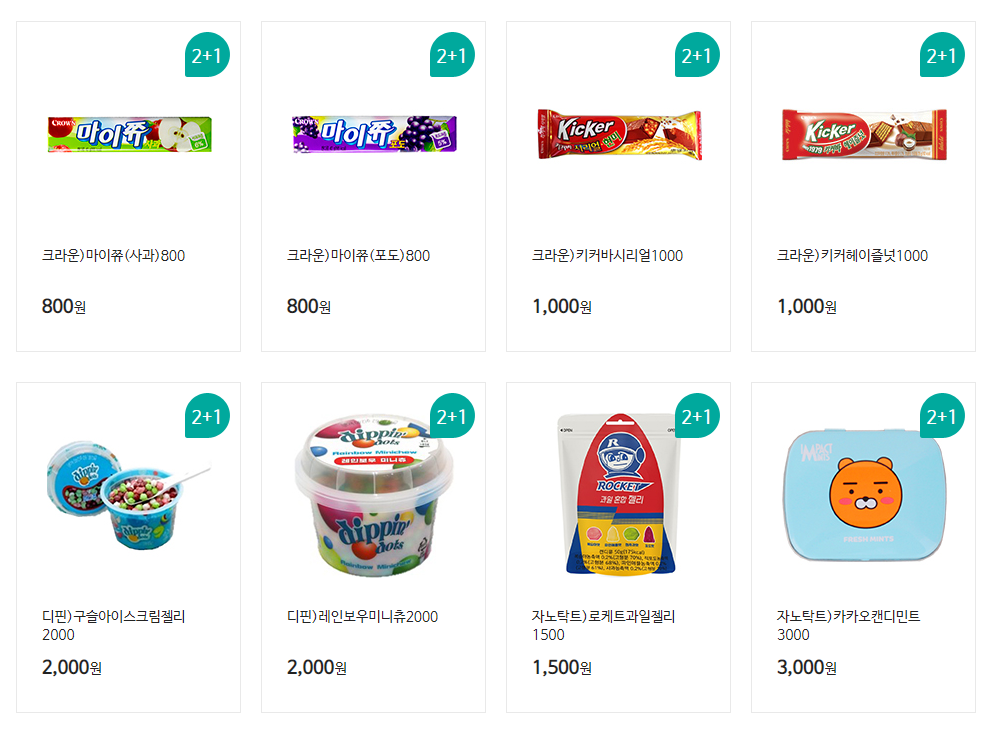Click the 크라운)키커바시리얼1000 product name

(x=607, y=255)
